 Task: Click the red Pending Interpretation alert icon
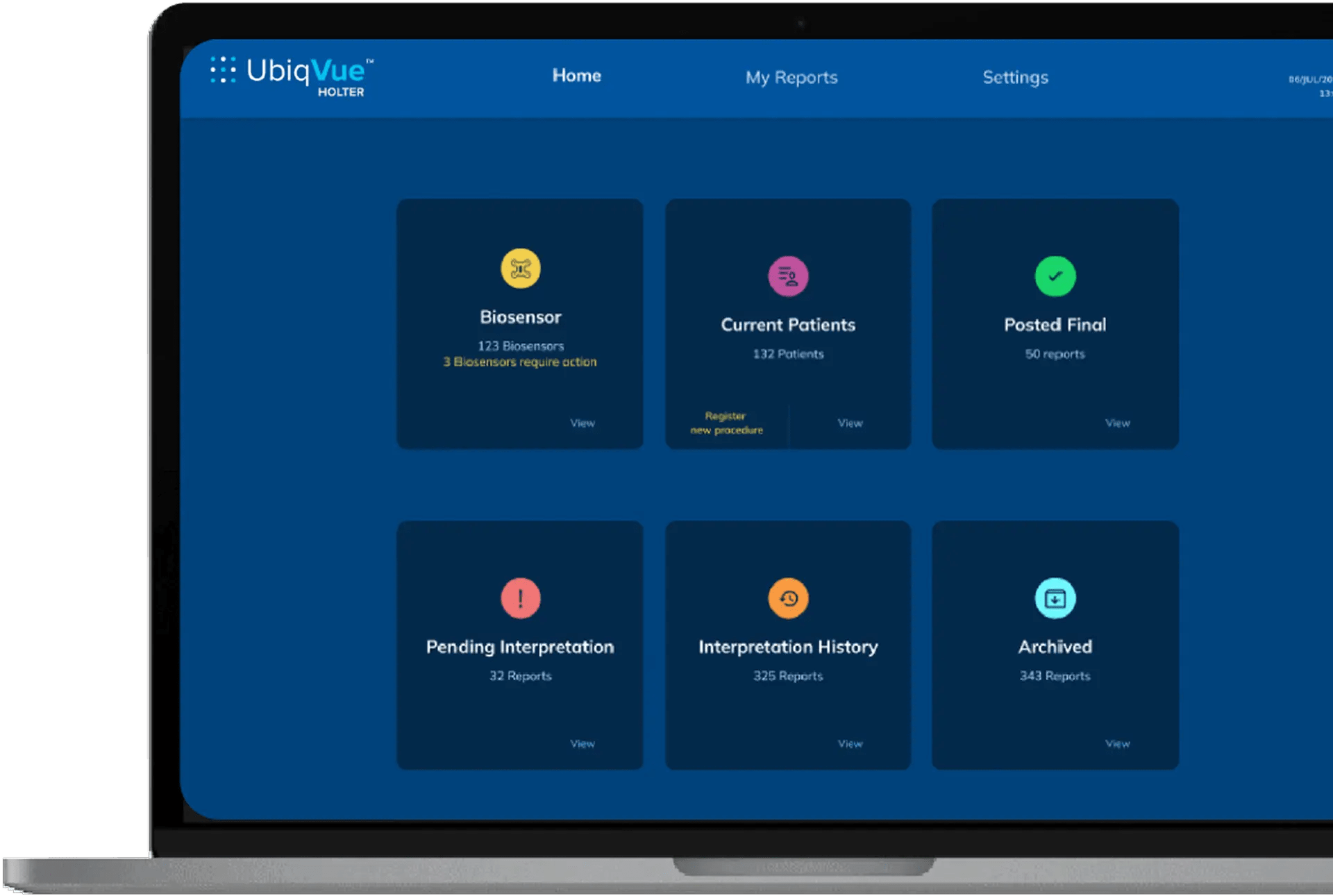coord(520,598)
